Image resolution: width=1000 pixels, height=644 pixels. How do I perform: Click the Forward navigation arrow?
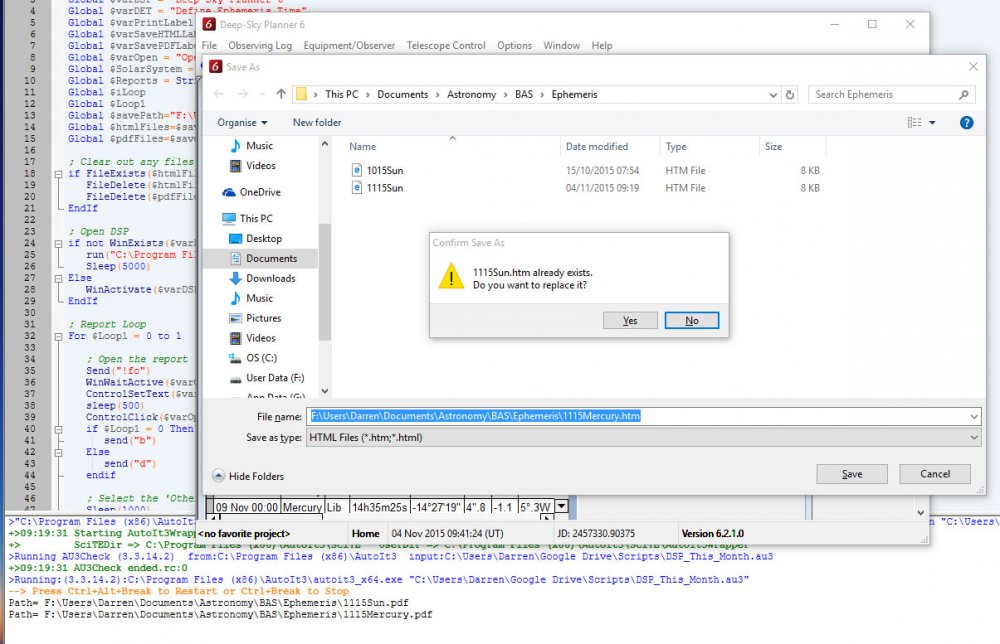click(x=243, y=94)
